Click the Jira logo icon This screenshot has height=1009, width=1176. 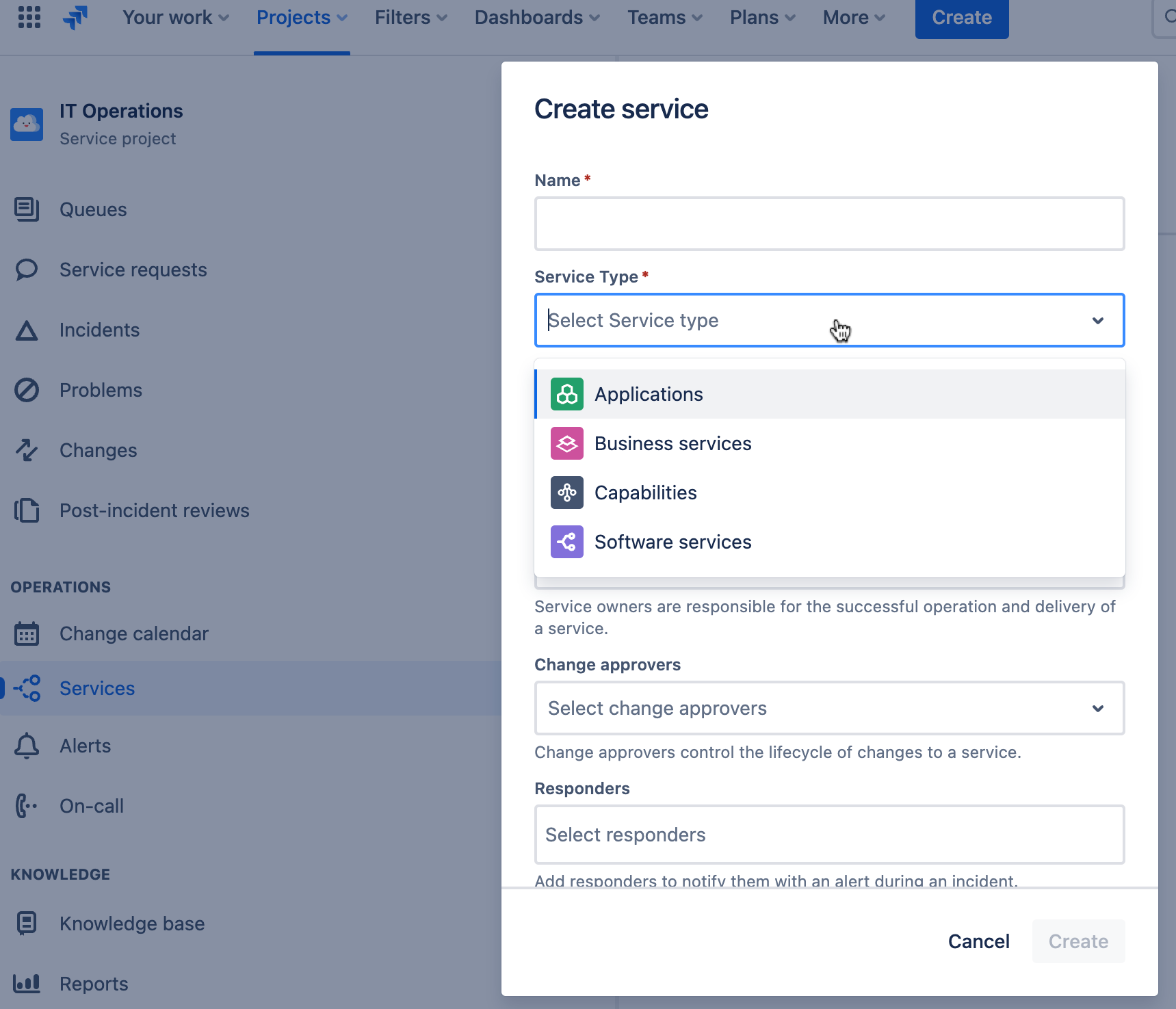point(75,17)
